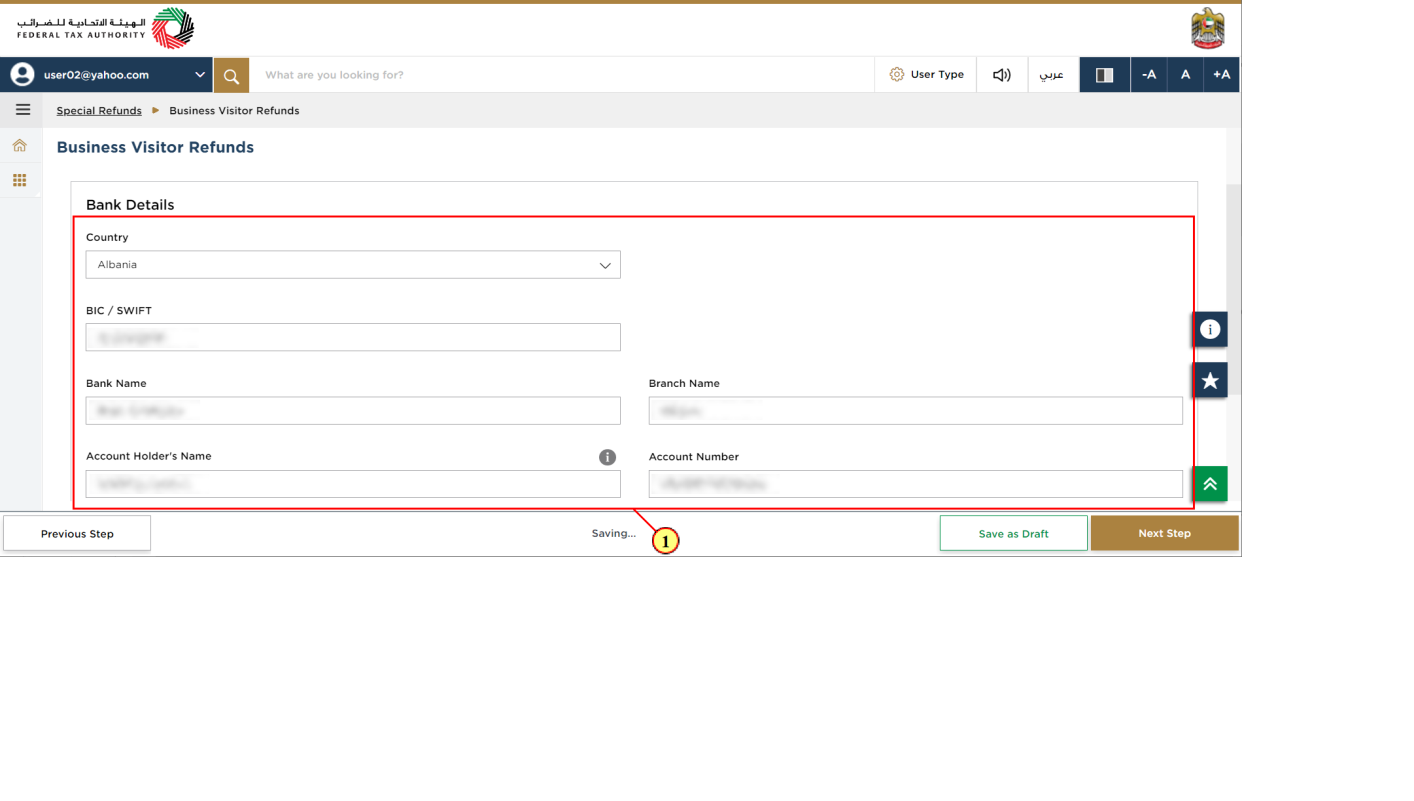Viewport: 1414px width, 801px height.
Task: Open the Special Refunds breadcrumb link
Action: pos(99,111)
